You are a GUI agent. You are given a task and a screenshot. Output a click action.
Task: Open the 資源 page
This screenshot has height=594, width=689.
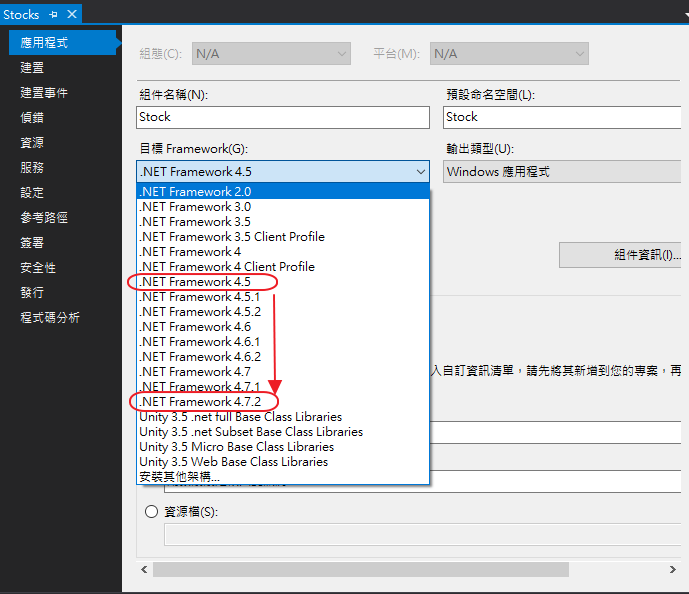(x=32, y=143)
